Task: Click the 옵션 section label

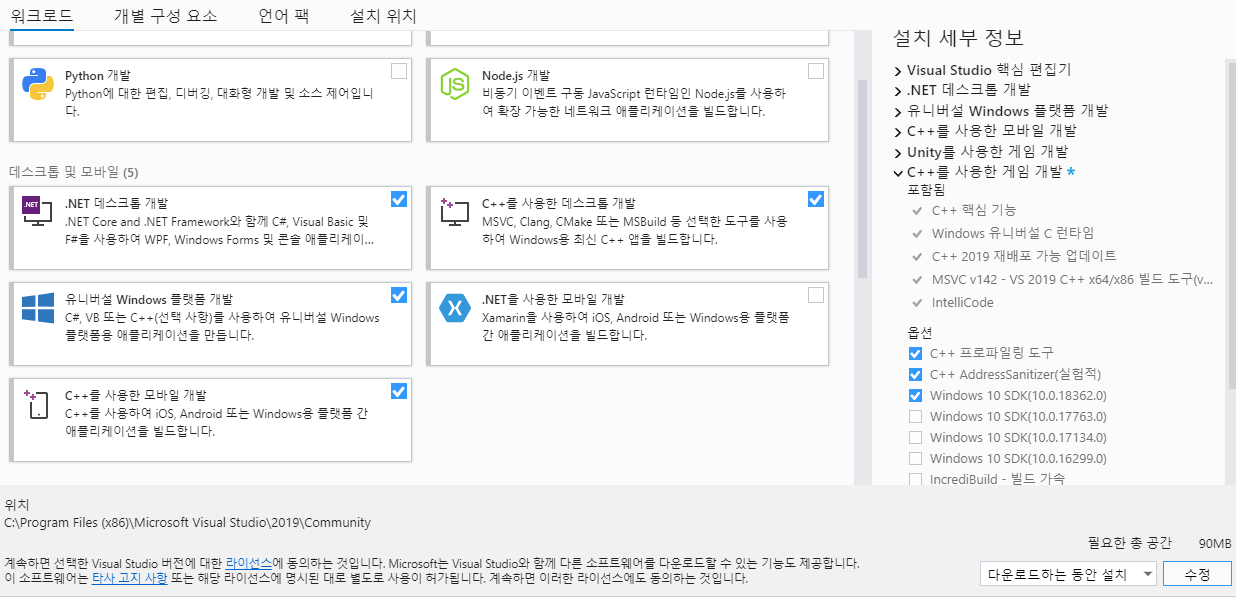Action: point(919,332)
